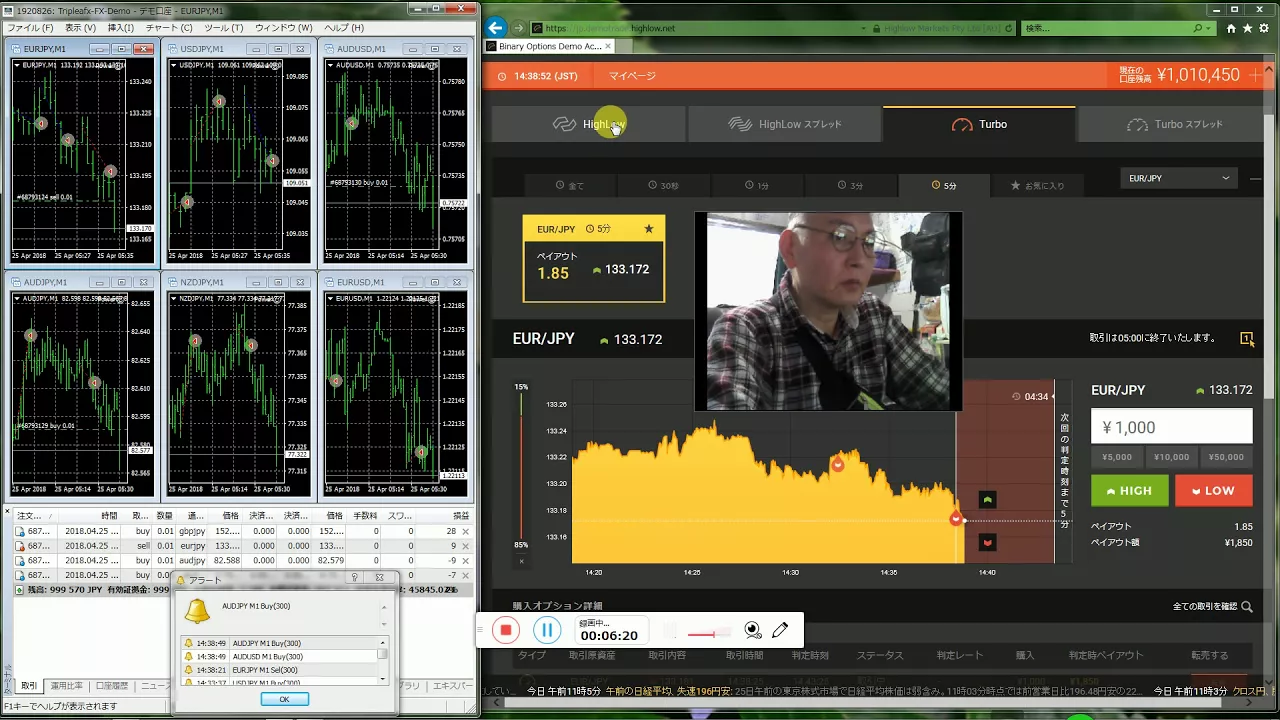Filter by 全て expiry time
Viewport: 1280px width, 720px height.
coord(570,186)
